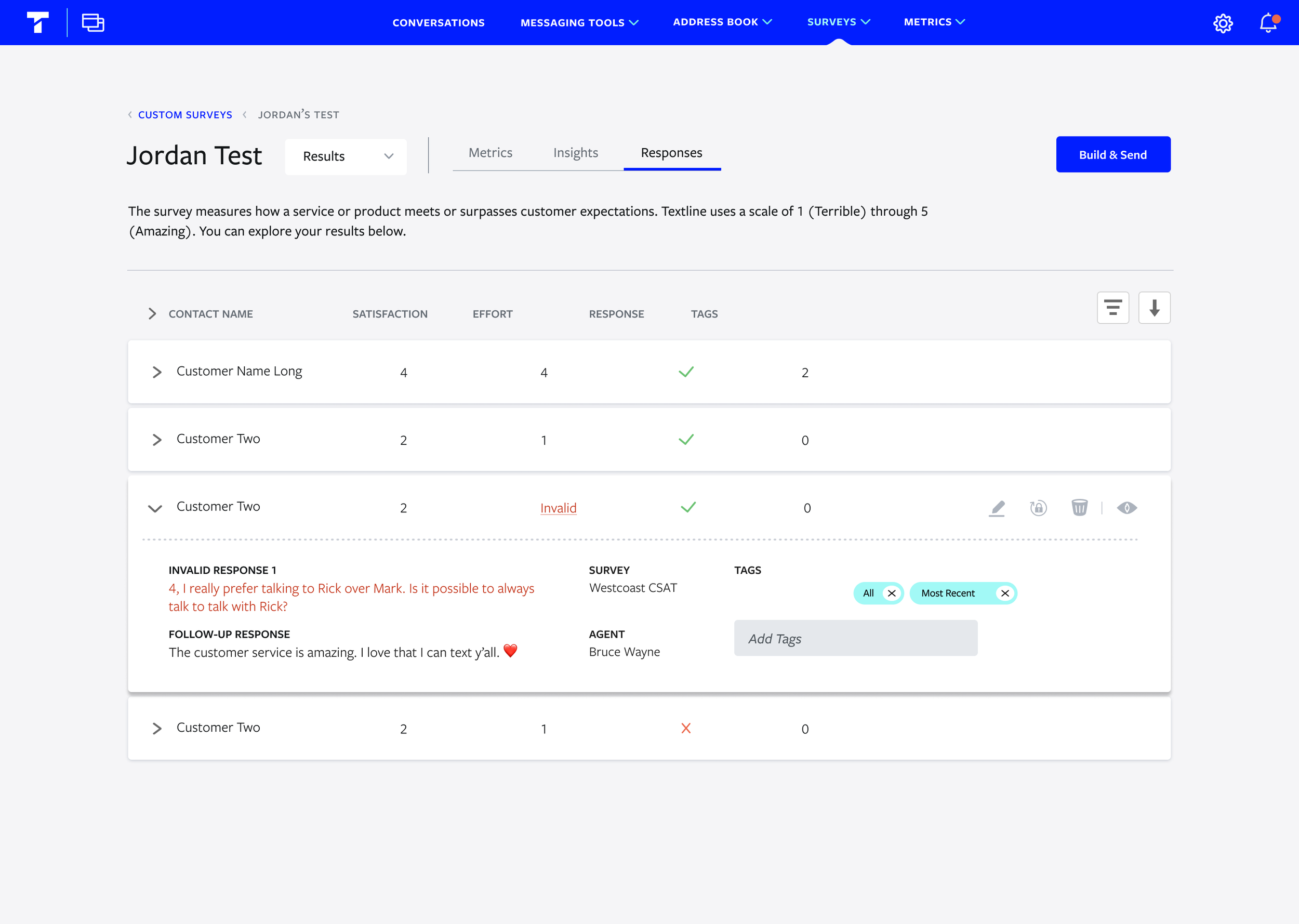Image resolution: width=1299 pixels, height=924 pixels.
Task: Remove the Most Recent tag chip
Action: pyautogui.click(x=1005, y=593)
